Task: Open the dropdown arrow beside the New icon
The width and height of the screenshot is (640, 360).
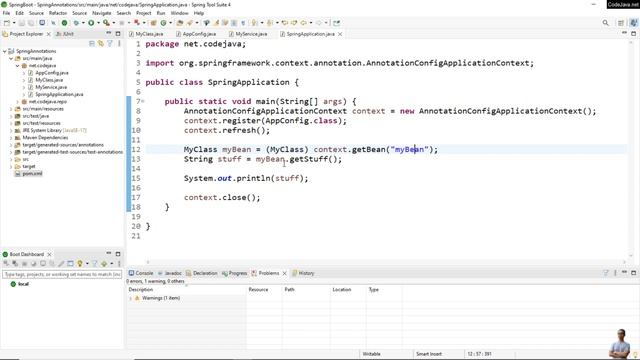Action: pos(14,23)
